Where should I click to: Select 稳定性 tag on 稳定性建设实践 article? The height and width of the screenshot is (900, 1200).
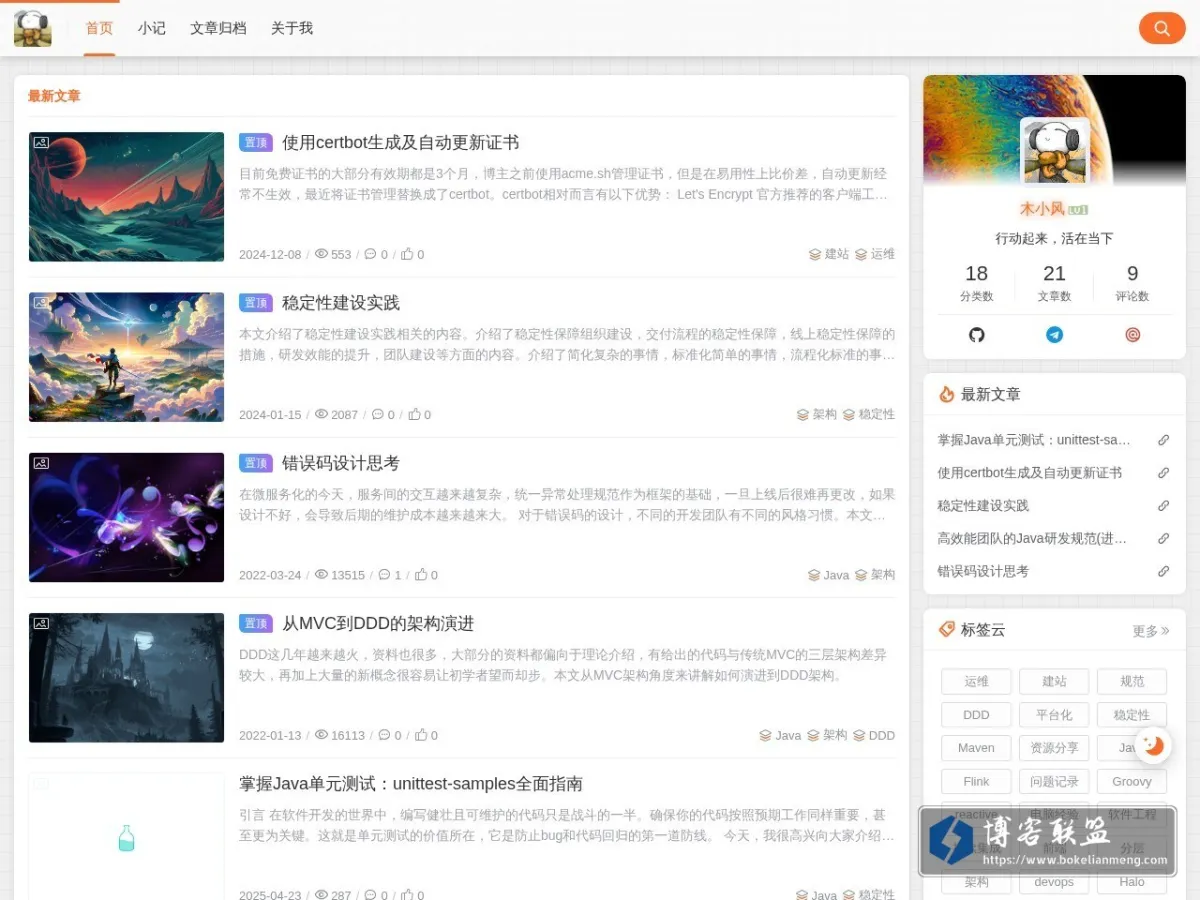click(x=869, y=414)
